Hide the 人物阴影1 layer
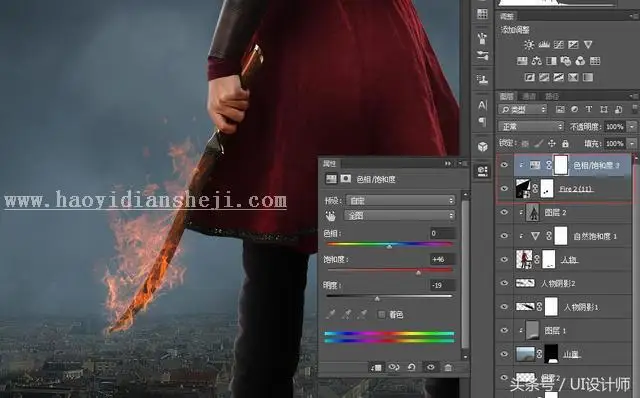This screenshot has height=398, width=640. (504, 307)
